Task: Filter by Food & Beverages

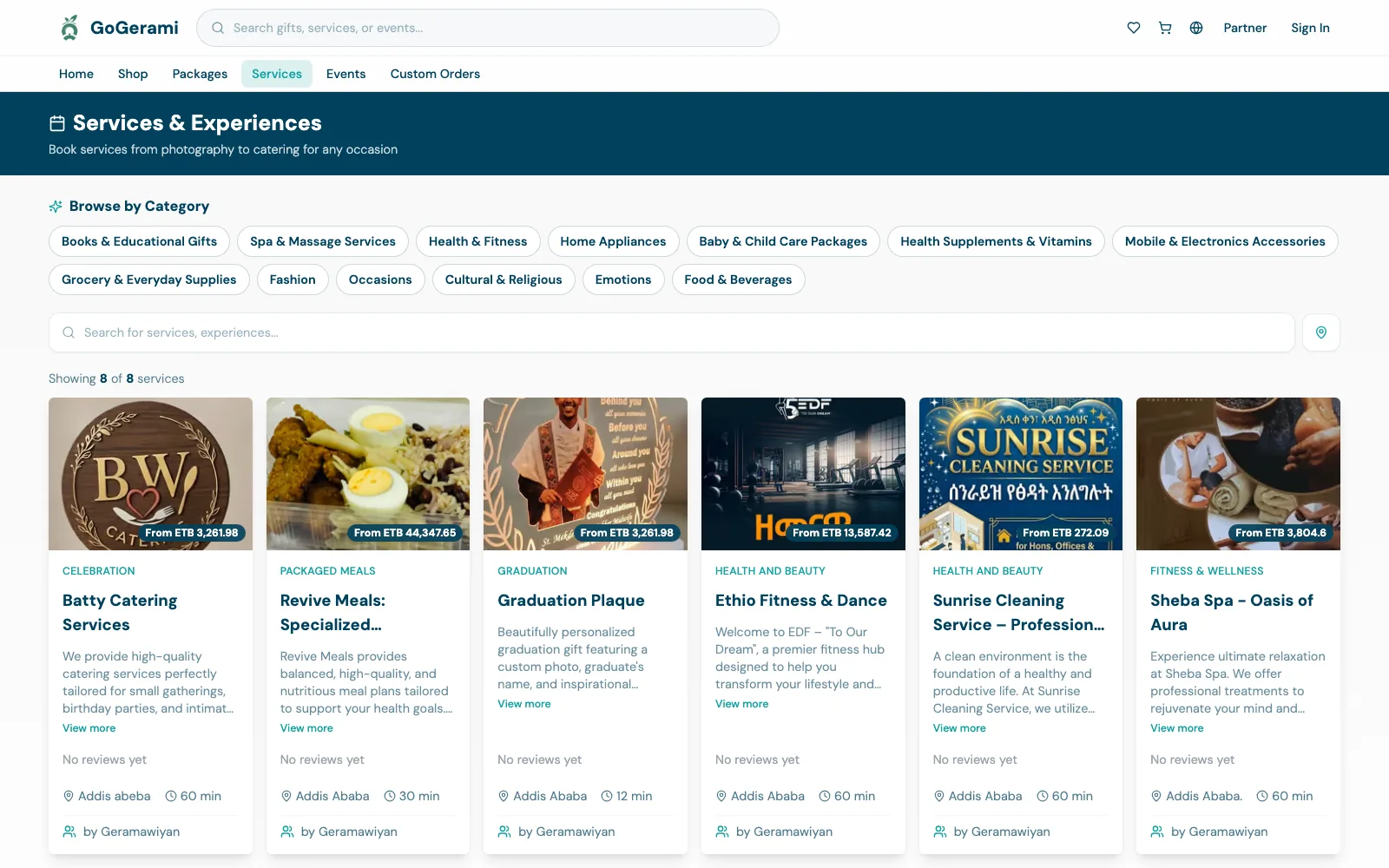Action: coord(738,279)
